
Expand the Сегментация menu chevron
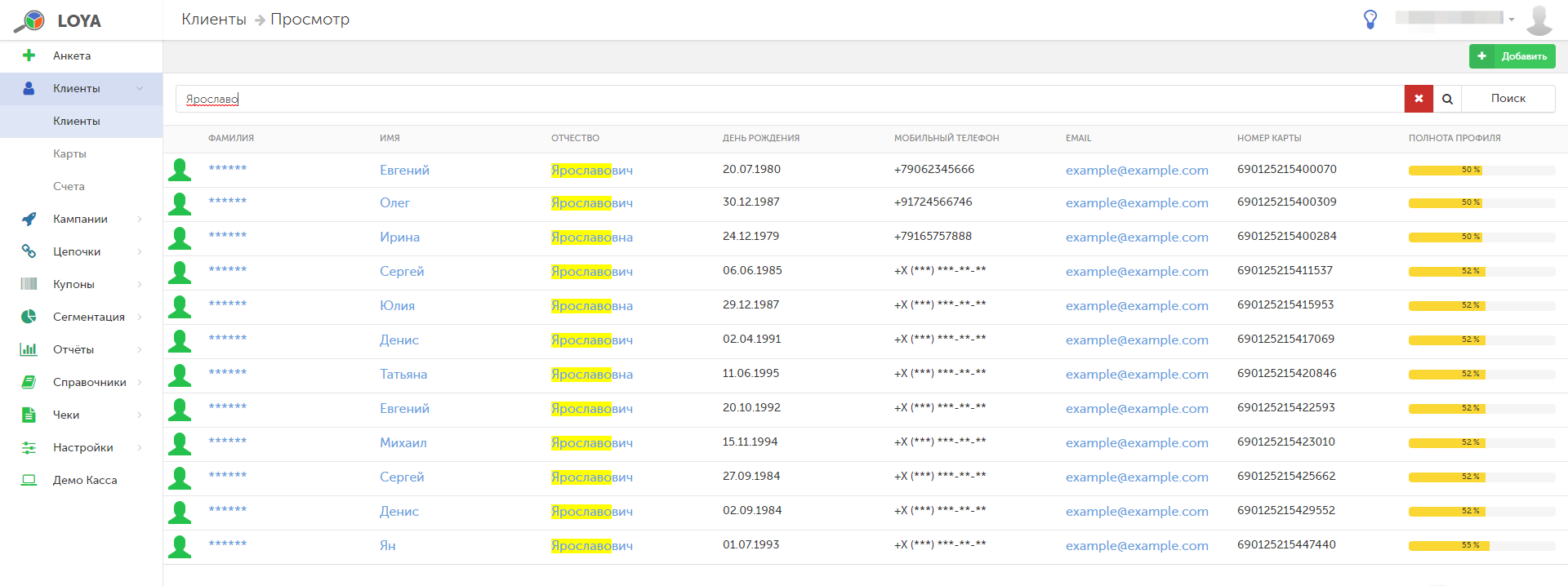click(140, 317)
